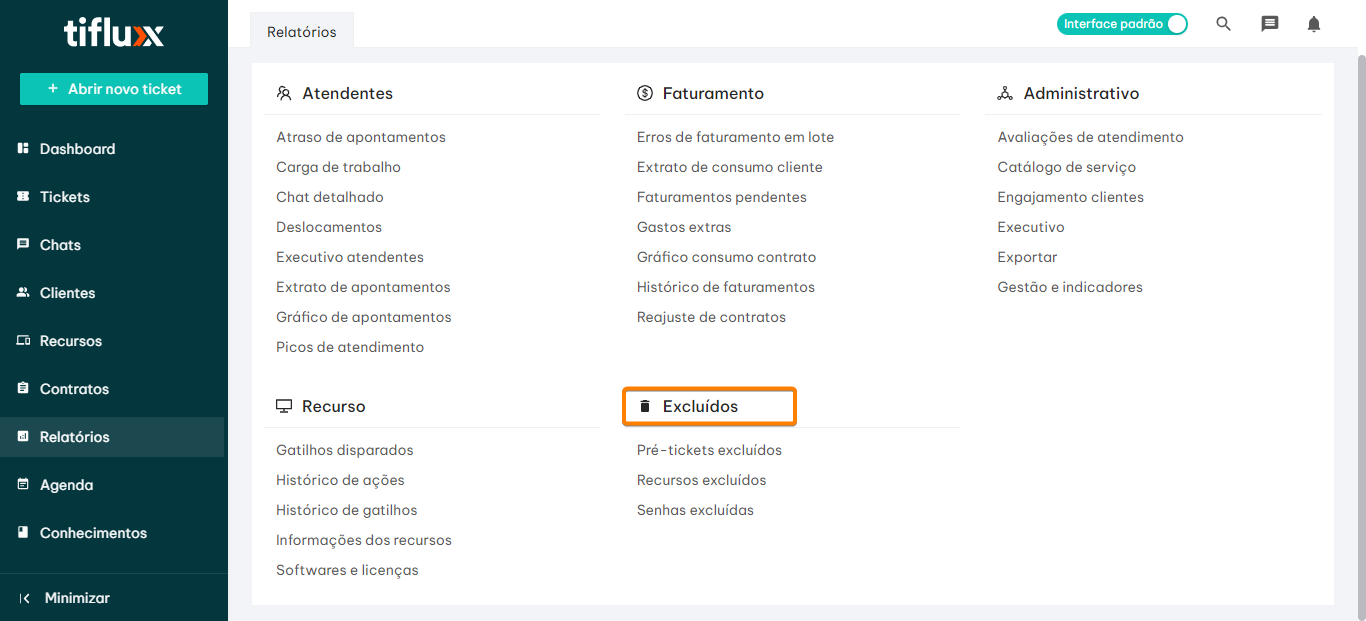Open the notifications bell icon
This screenshot has height=621, width=1366.
click(x=1314, y=24)
